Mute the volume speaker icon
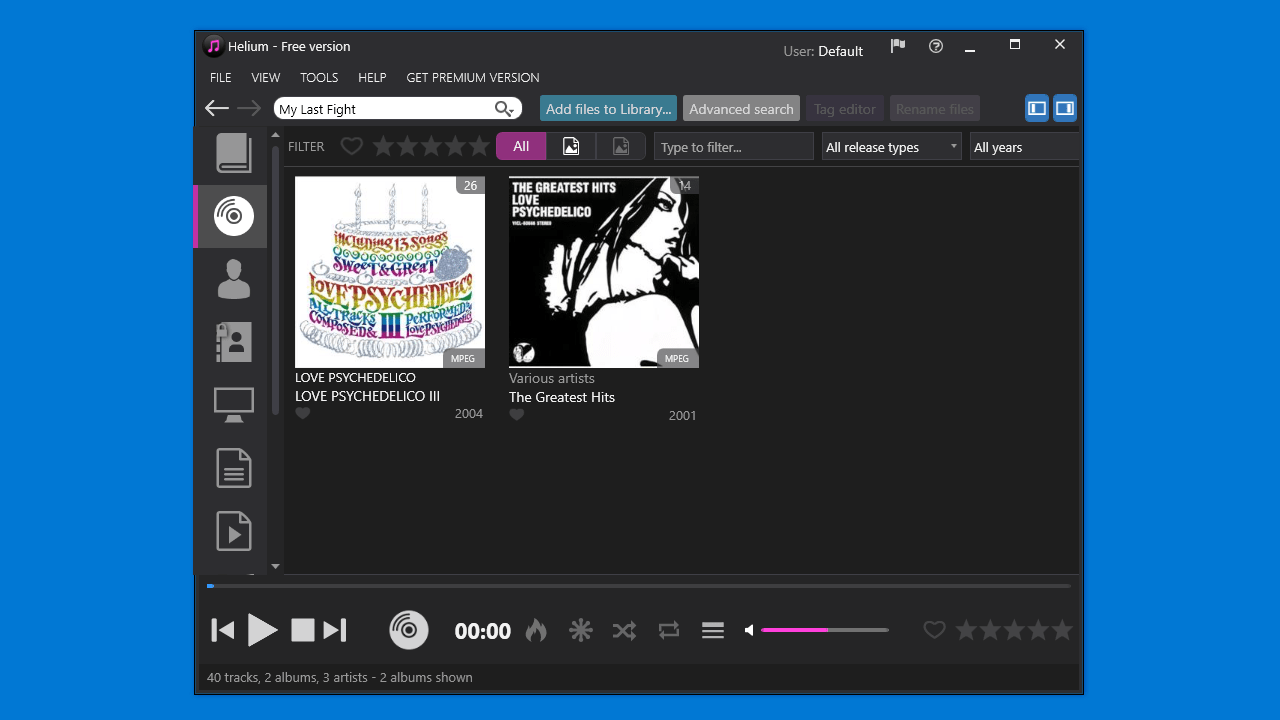 coord(749,630)
